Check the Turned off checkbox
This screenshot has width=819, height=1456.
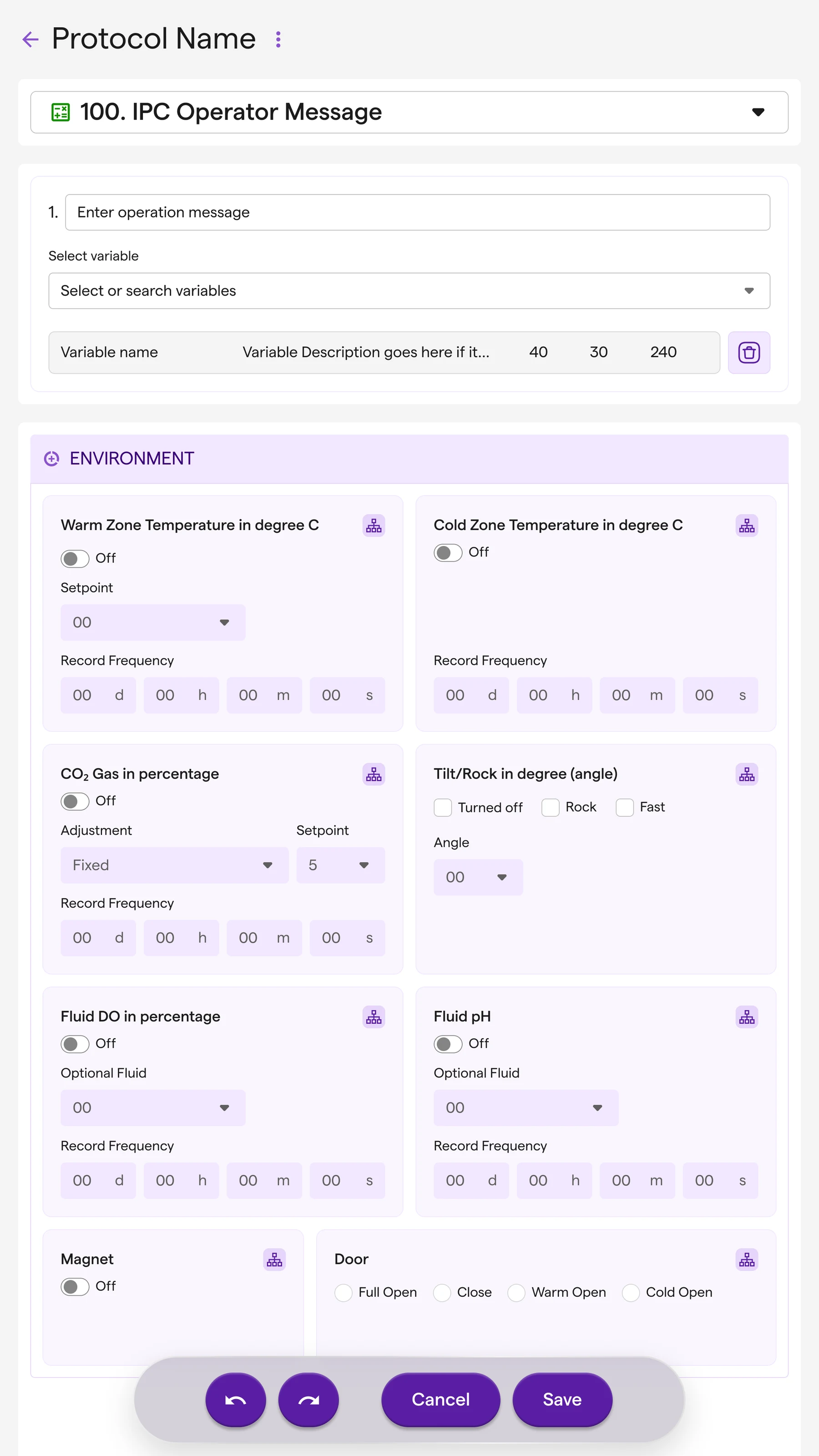coord(443,807)
